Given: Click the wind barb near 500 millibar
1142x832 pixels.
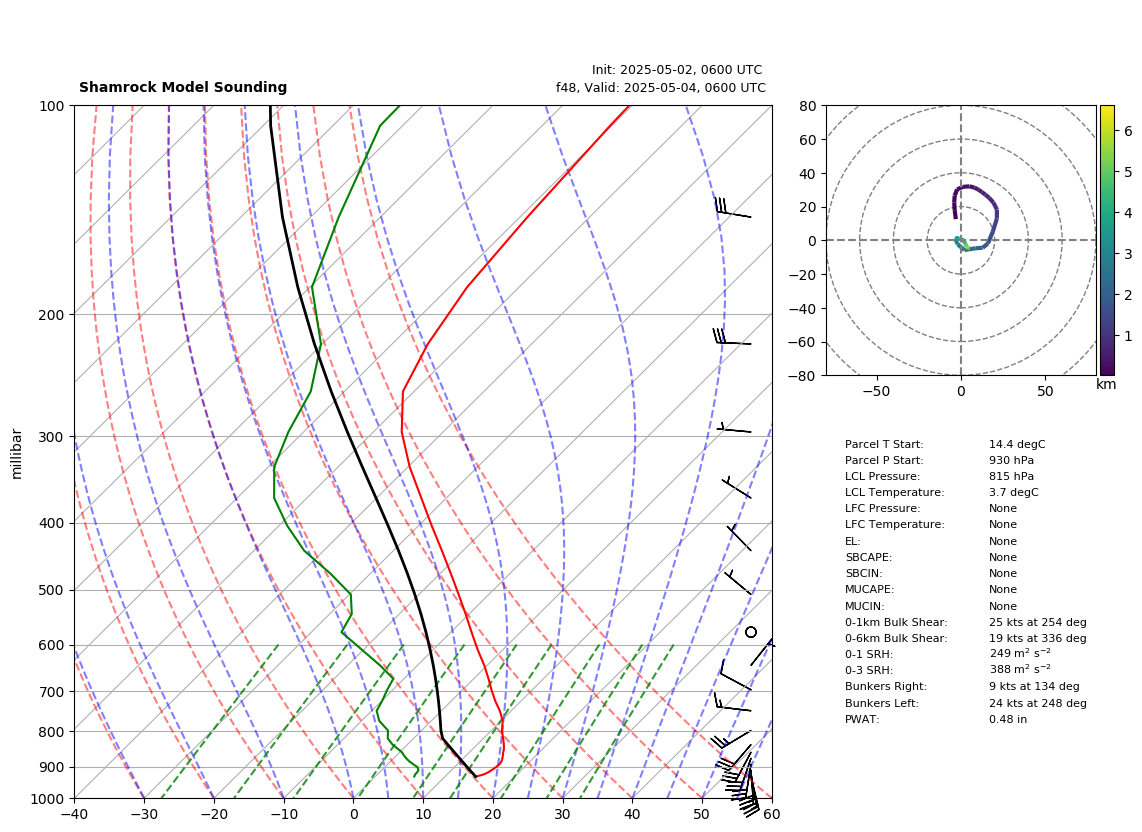Looking at the screenshot, I should [x=737, y=582].
